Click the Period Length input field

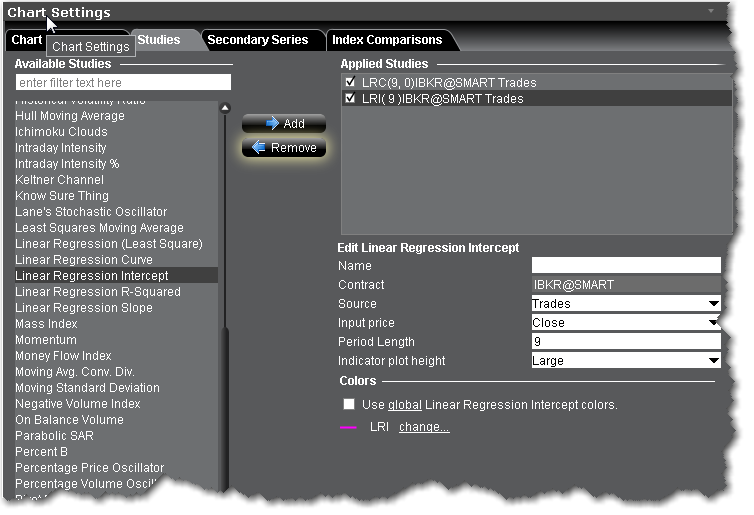(625, 342)
